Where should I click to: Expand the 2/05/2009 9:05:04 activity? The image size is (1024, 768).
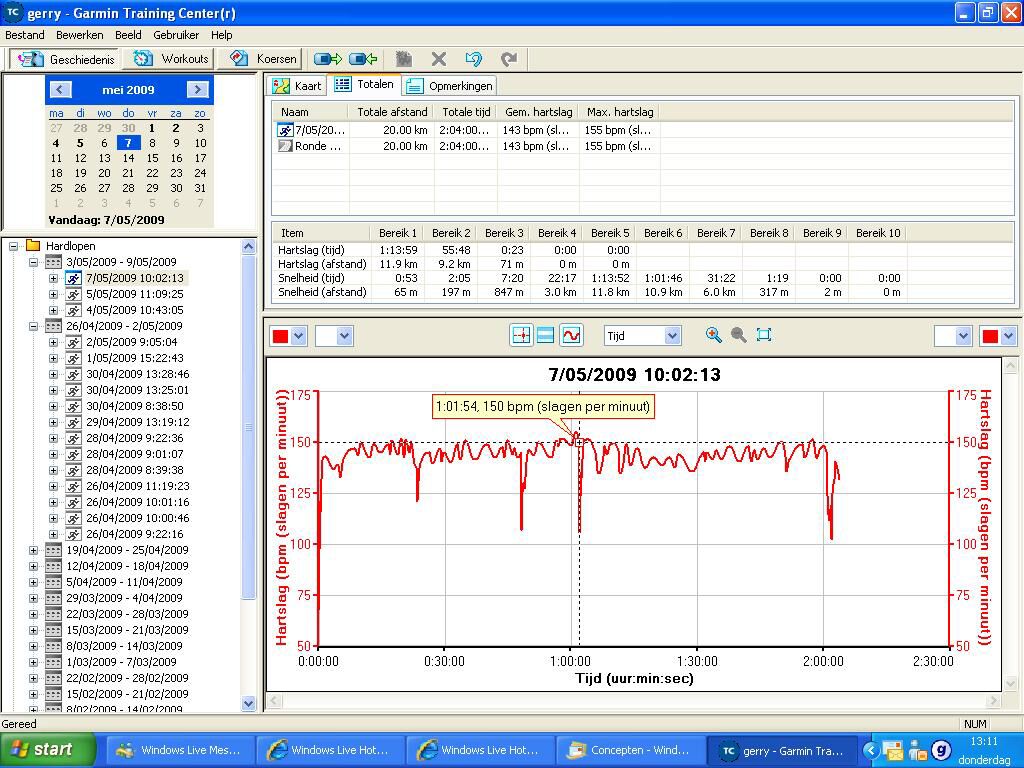click(54, 342)
